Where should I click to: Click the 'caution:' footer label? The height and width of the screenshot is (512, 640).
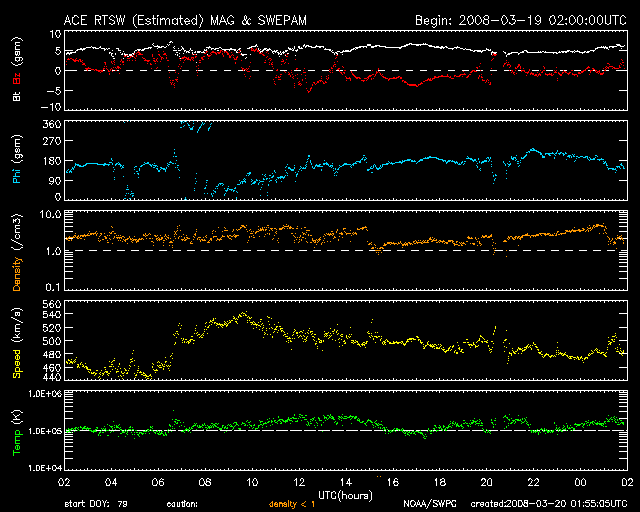[x=182, y=504]
